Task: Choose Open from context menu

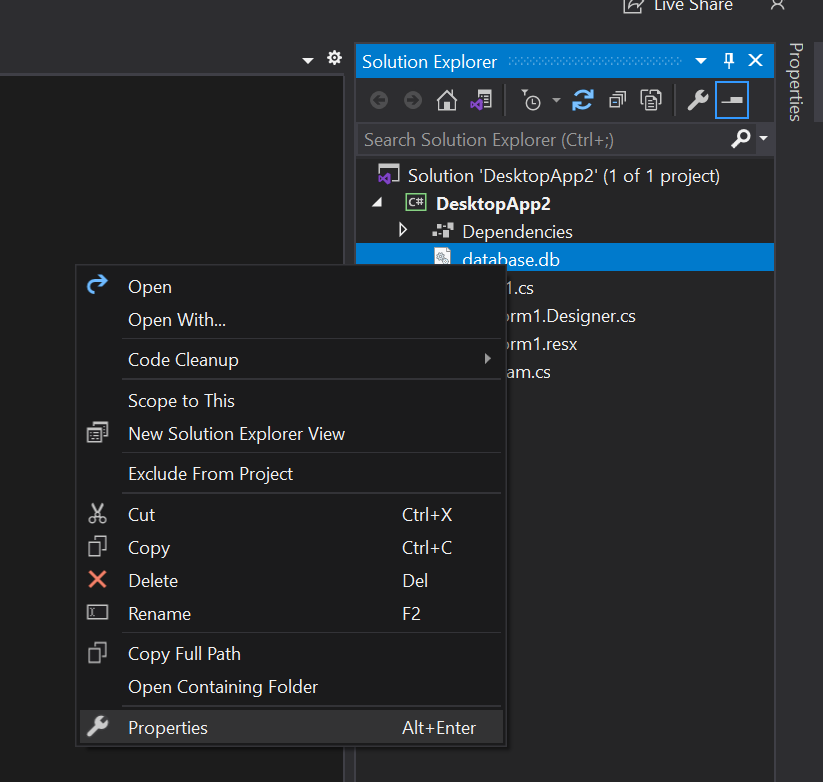Action: (x=291, y=287)
